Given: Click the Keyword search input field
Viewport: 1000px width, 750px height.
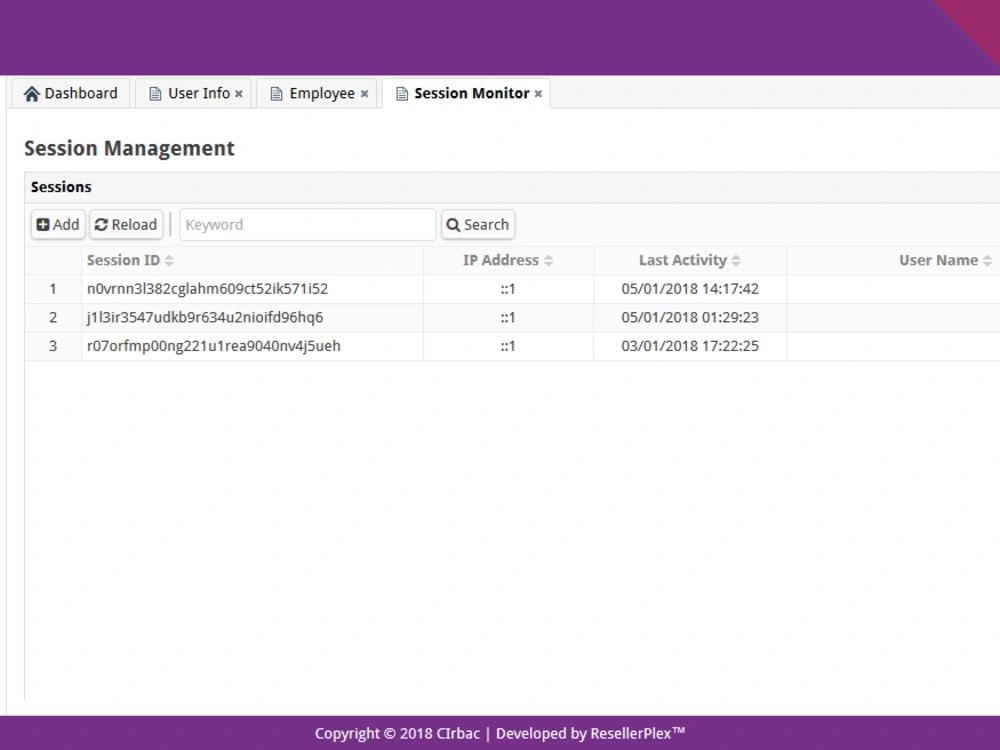Looking at the screenshot, I should (x=307, y=224).
